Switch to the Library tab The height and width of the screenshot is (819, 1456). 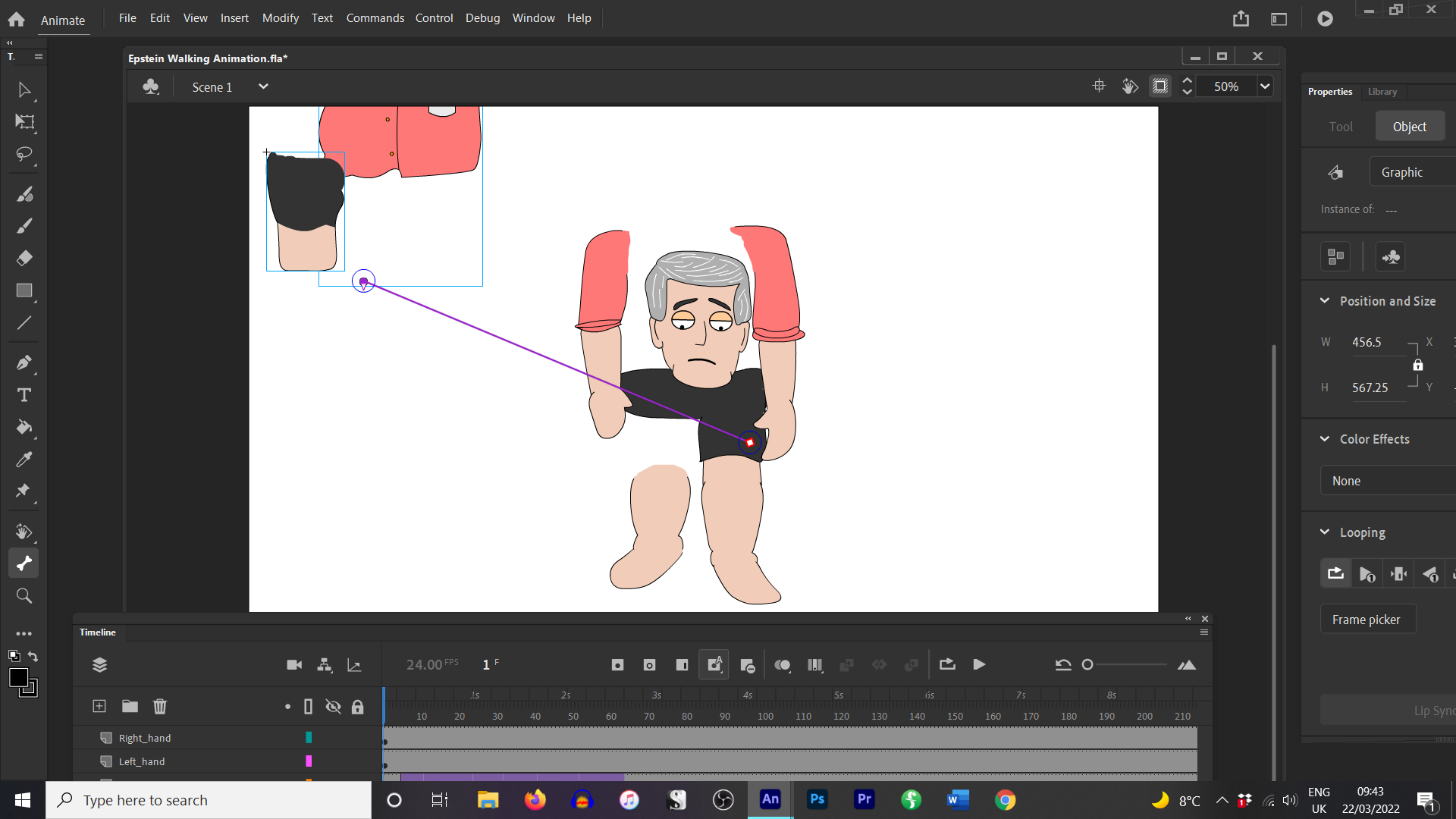click(1382, 91)
